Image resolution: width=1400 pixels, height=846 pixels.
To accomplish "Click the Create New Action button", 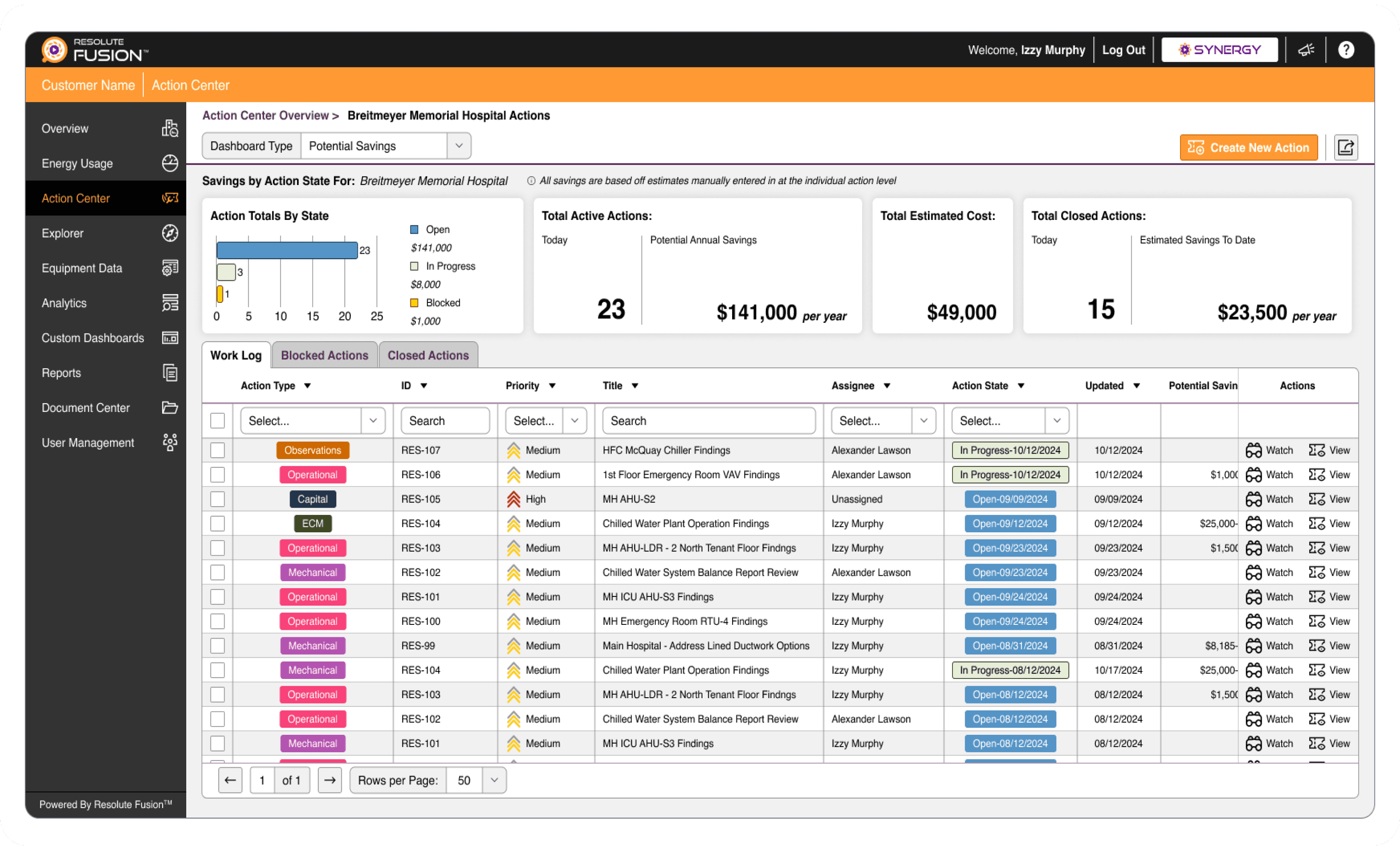I will pos(1248,148).
